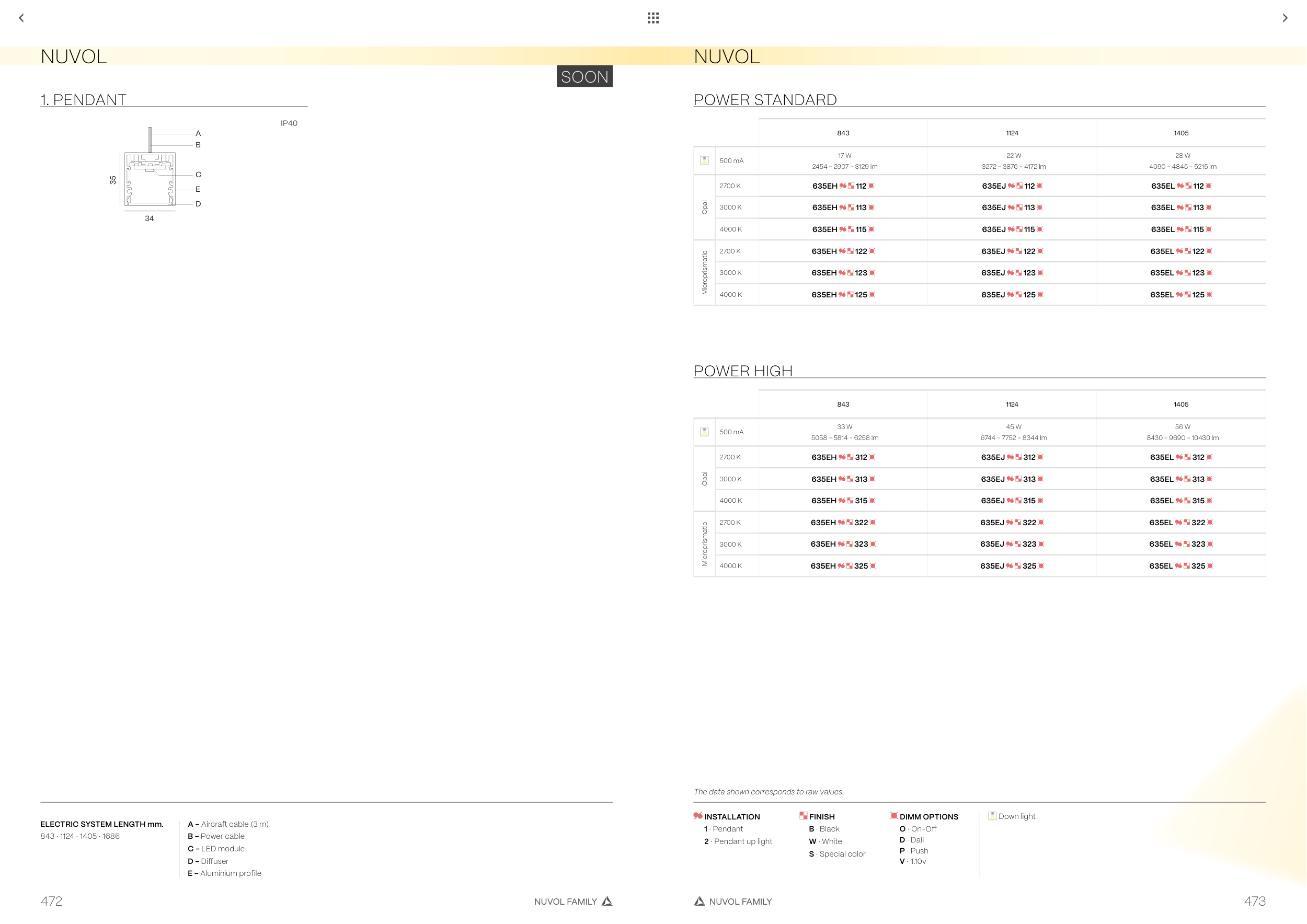Click down light icon in Power Standard table
The image size is (1307, 924).
(x=704, y=160)
